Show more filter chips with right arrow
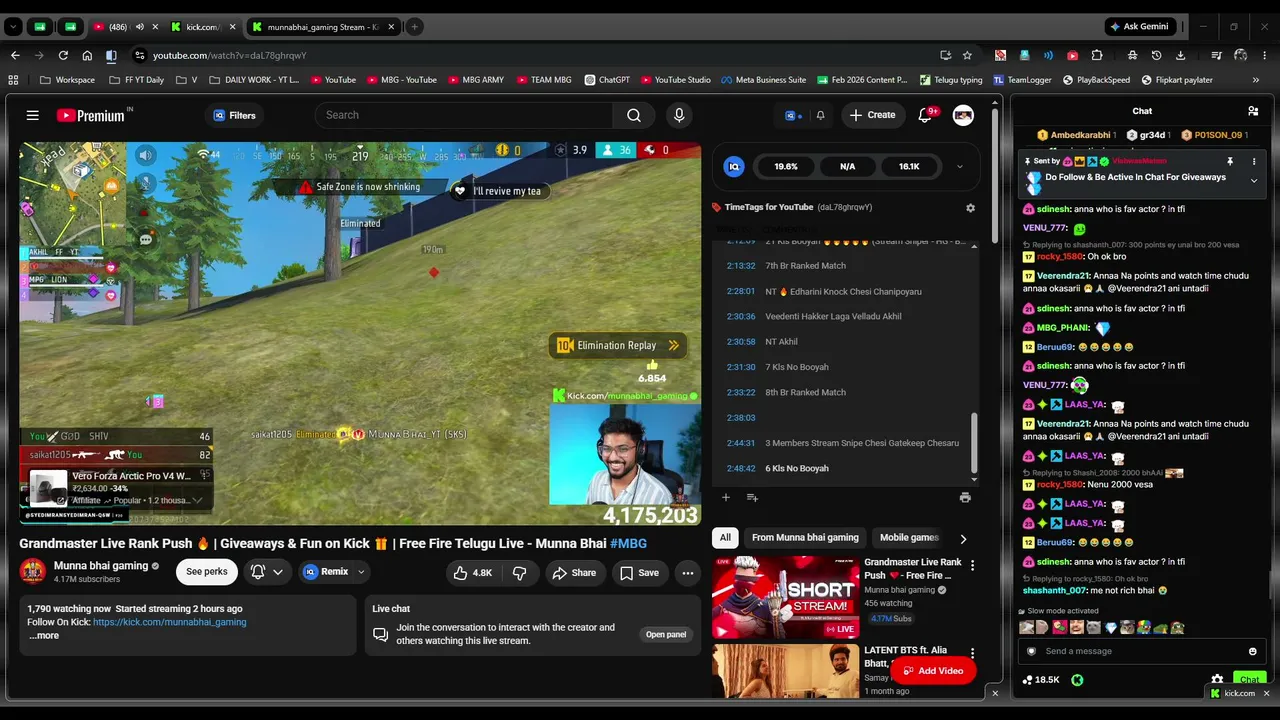 point(963,539)
